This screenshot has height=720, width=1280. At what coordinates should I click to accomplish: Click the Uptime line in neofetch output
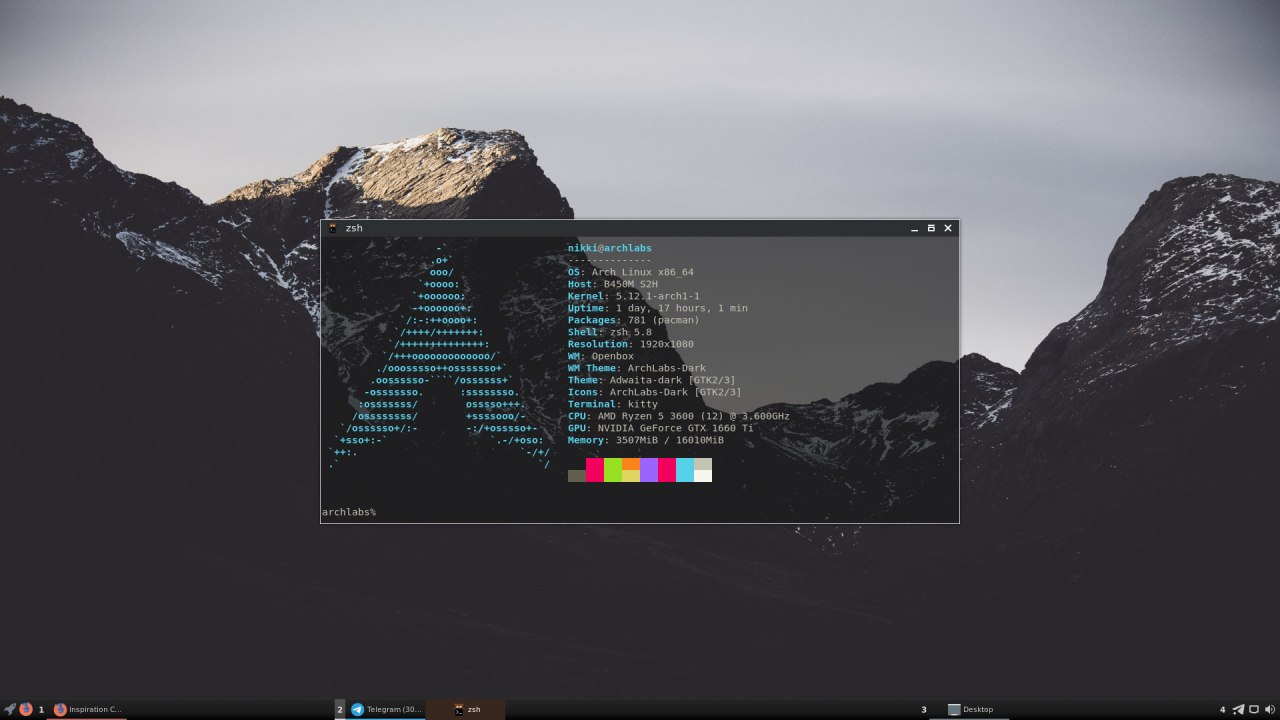pyautogui.click(x=658, y=308)
